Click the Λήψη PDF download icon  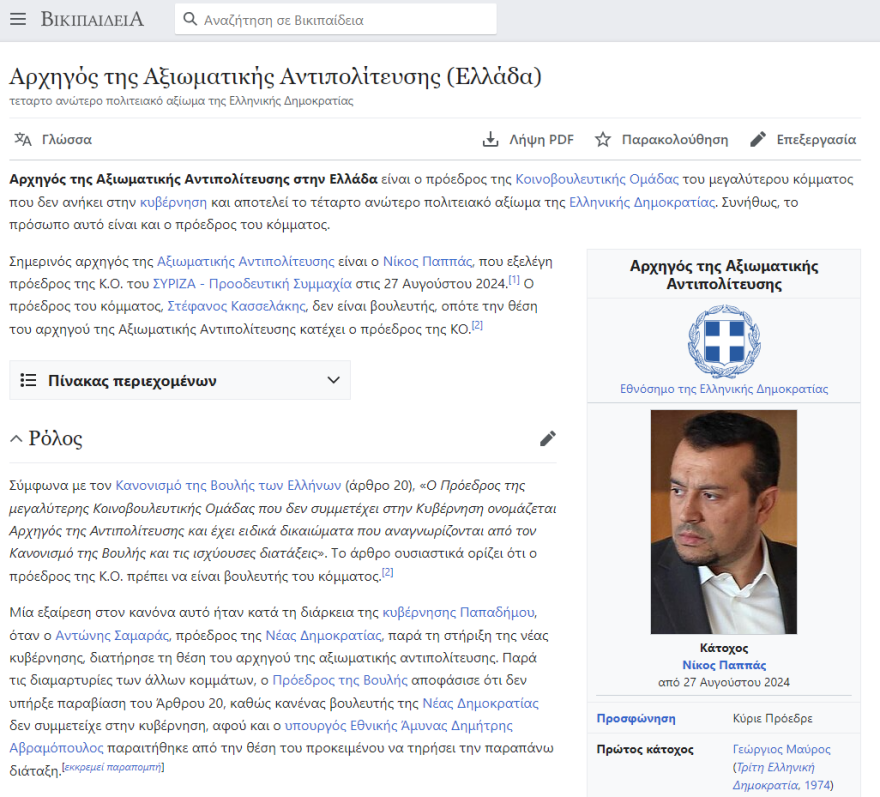pos(491,140)
